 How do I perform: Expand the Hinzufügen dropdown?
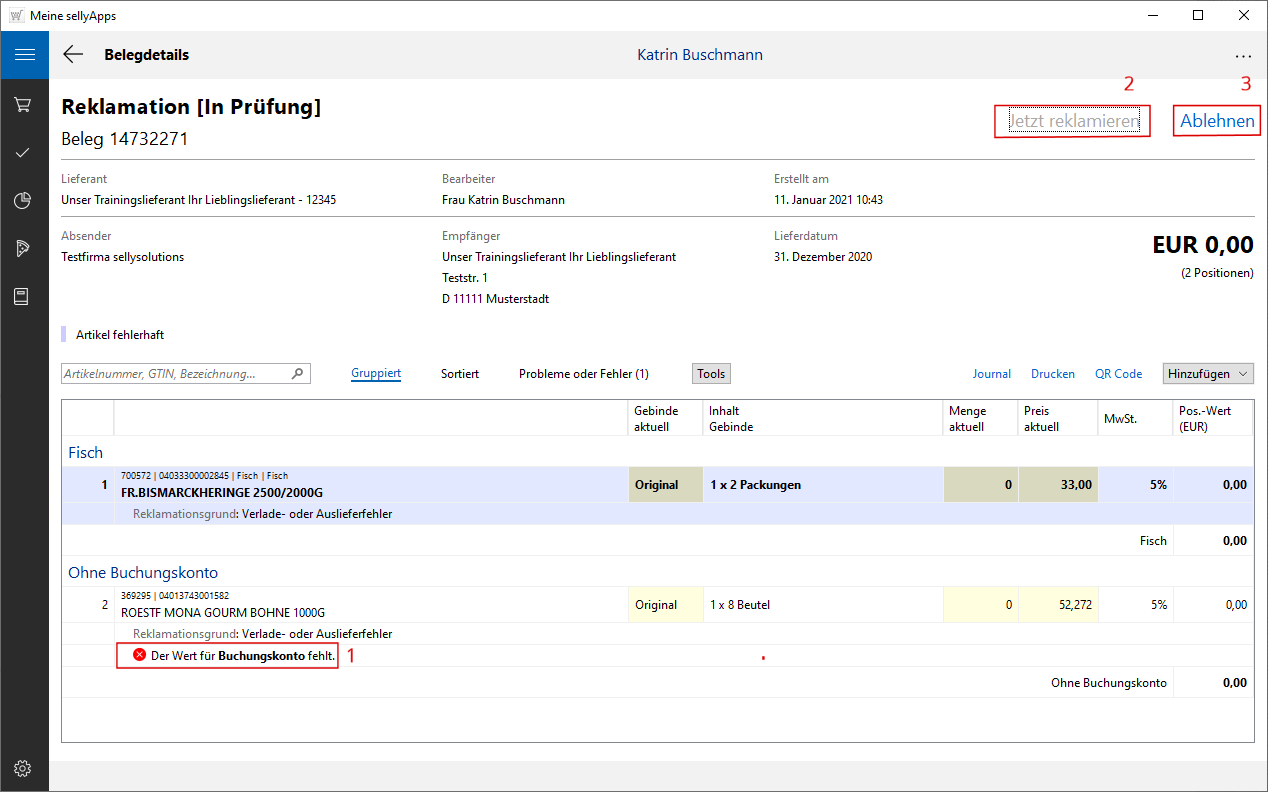(x=1208, y=374)
